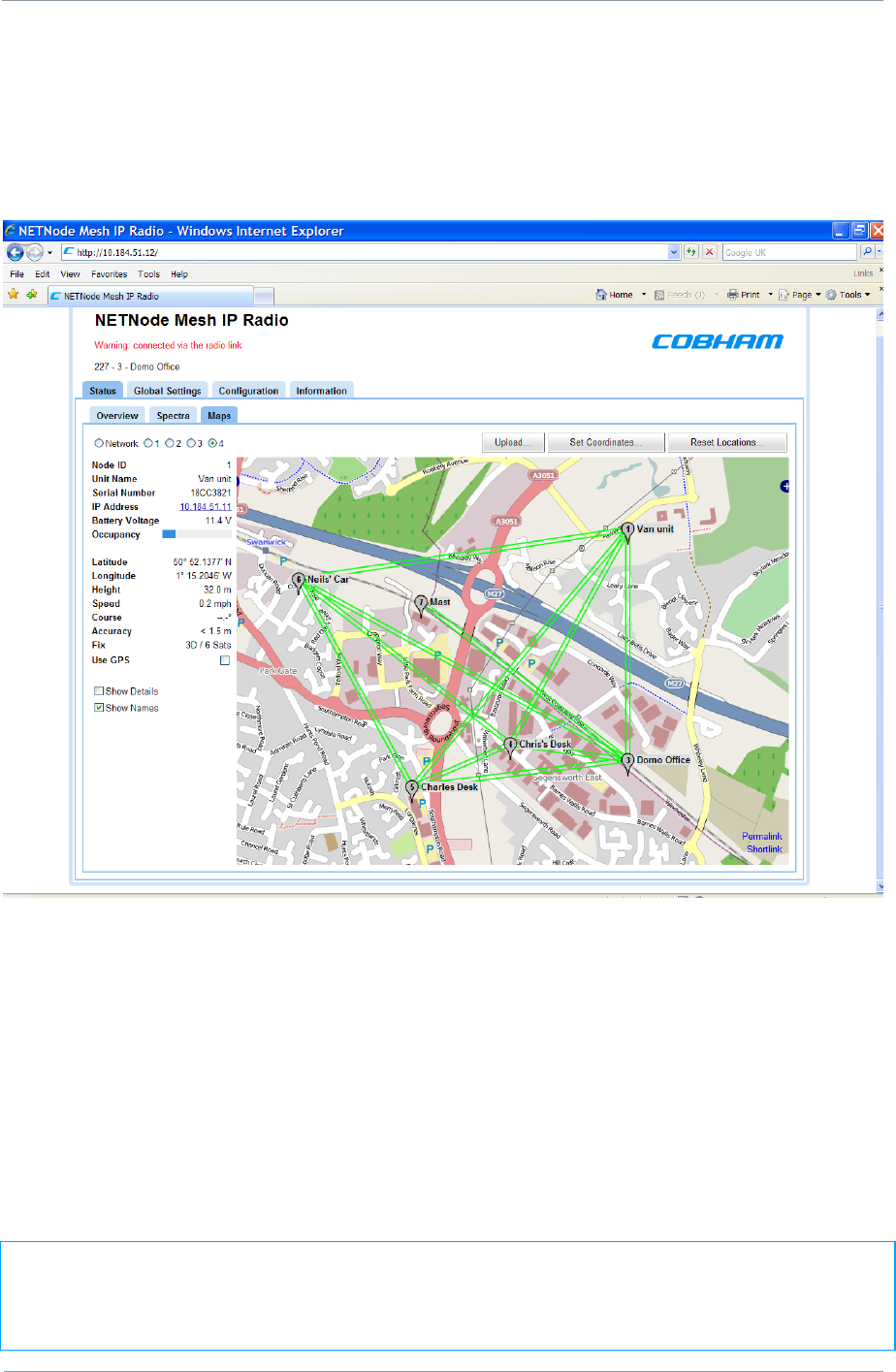This screenshot has width=896, height=1372.
Task: Select the NETNode Mesh IP Radio browser tab
Action: pyautogui.click(x=150, y=296)
